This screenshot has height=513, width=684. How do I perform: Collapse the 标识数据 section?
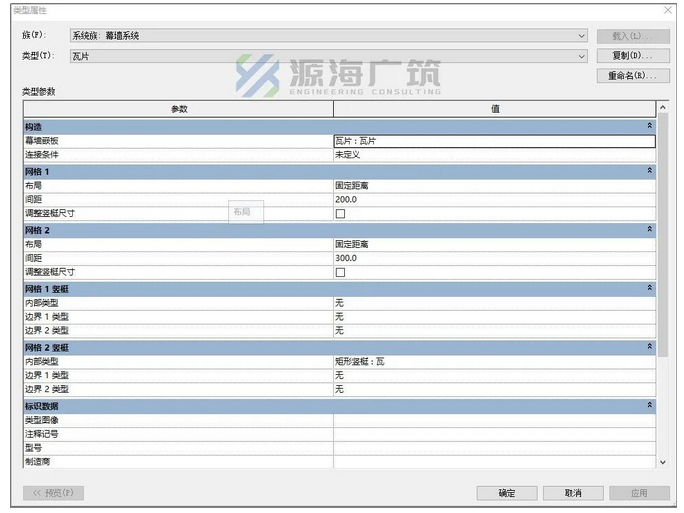pos(650,405)
